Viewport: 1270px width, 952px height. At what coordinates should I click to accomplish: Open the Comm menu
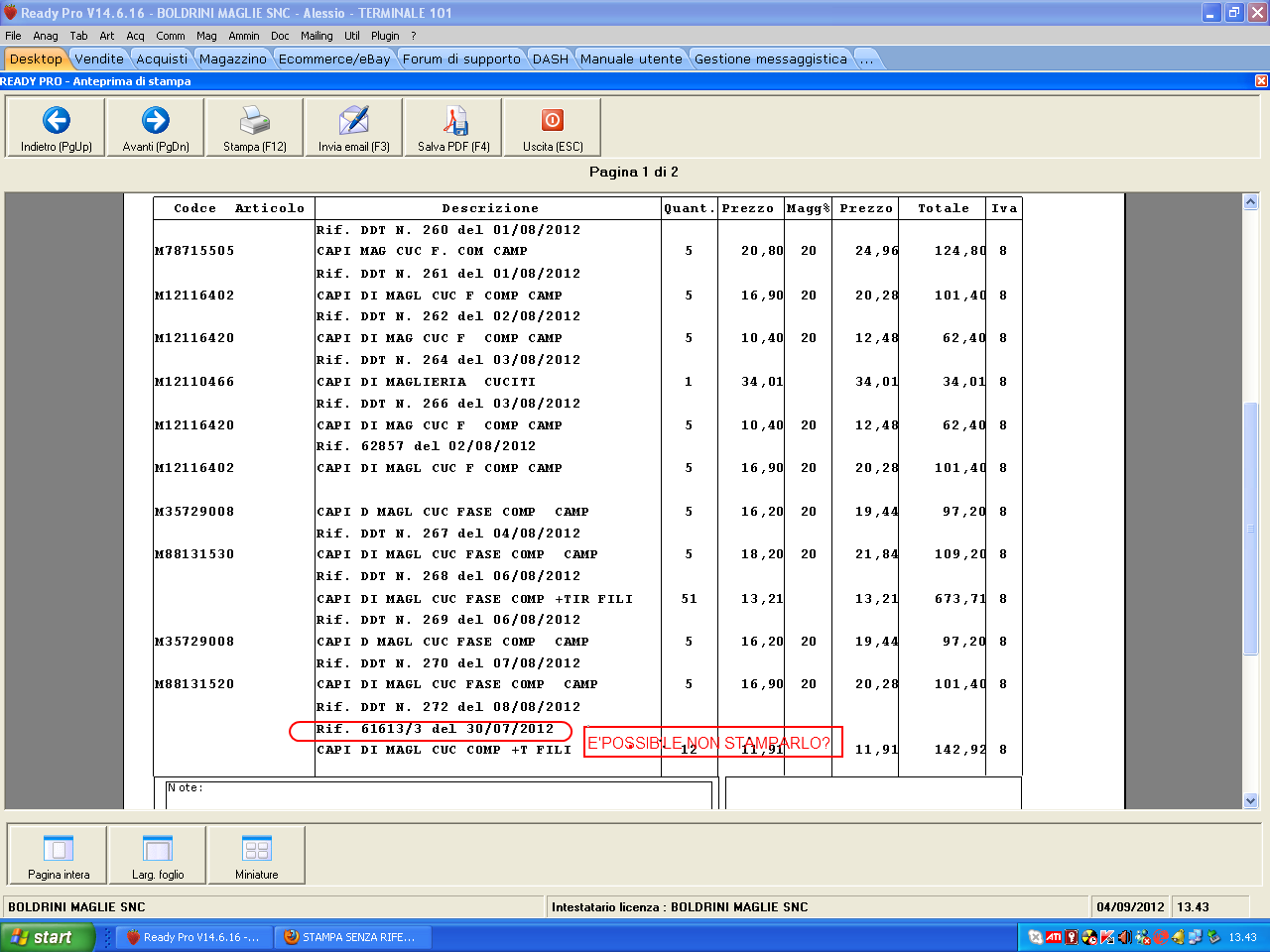(171, 36)
